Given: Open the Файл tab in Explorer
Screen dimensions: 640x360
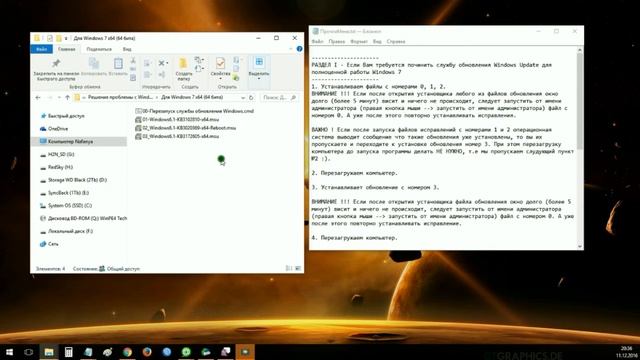Looking at the screenshot, I should (x=42, y=49).
